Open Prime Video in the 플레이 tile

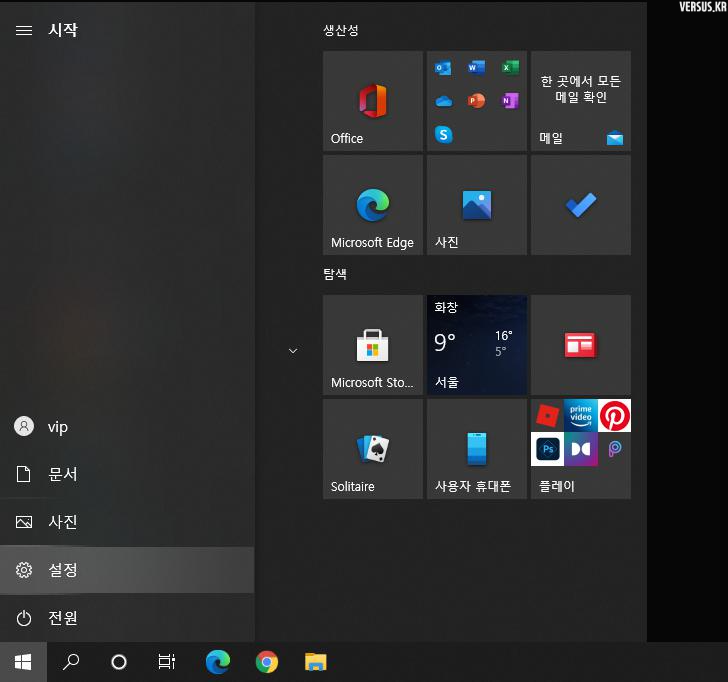point(581,416)
